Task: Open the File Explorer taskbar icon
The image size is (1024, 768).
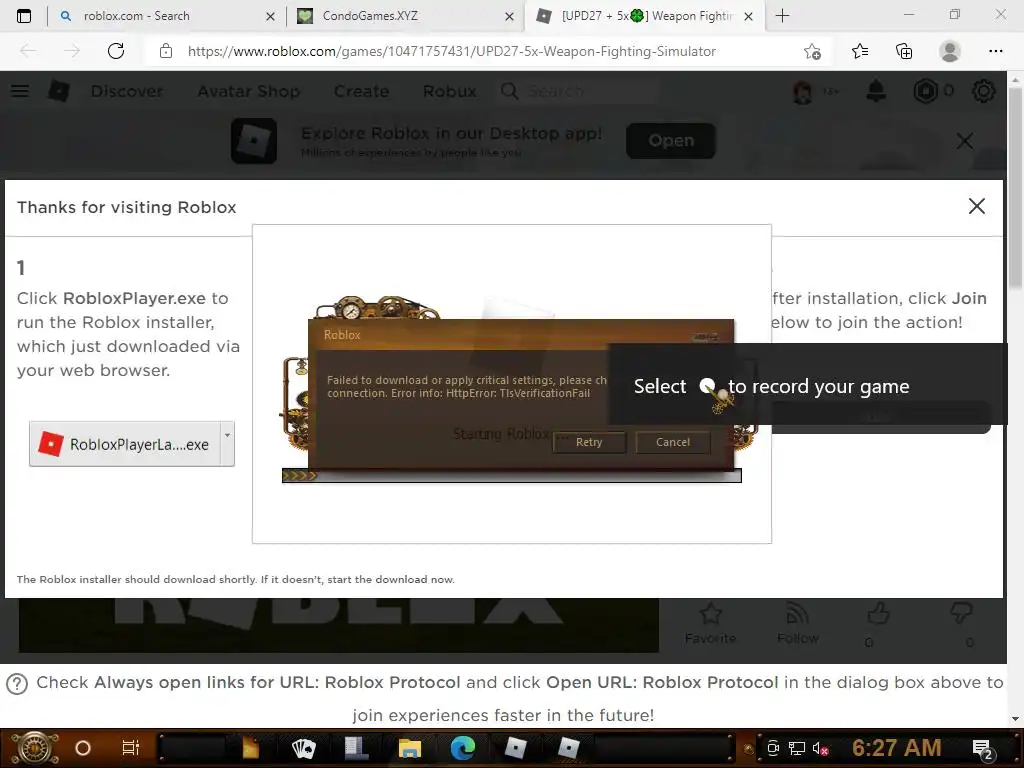Action: click(410, 748)
